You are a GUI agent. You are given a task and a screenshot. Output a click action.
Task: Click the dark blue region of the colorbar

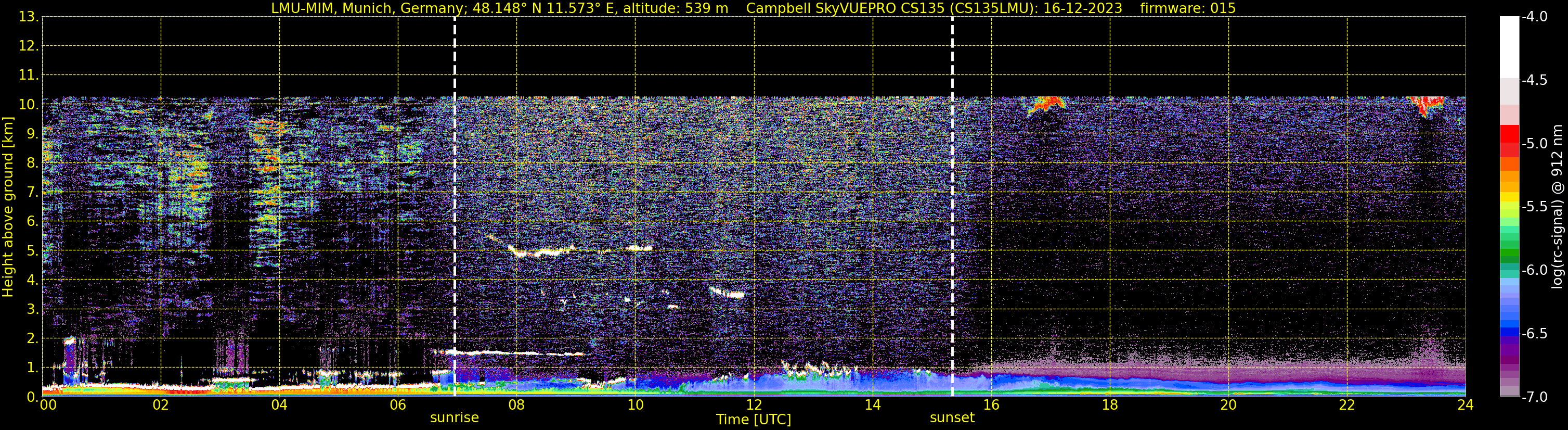(x=1510, y=333)
